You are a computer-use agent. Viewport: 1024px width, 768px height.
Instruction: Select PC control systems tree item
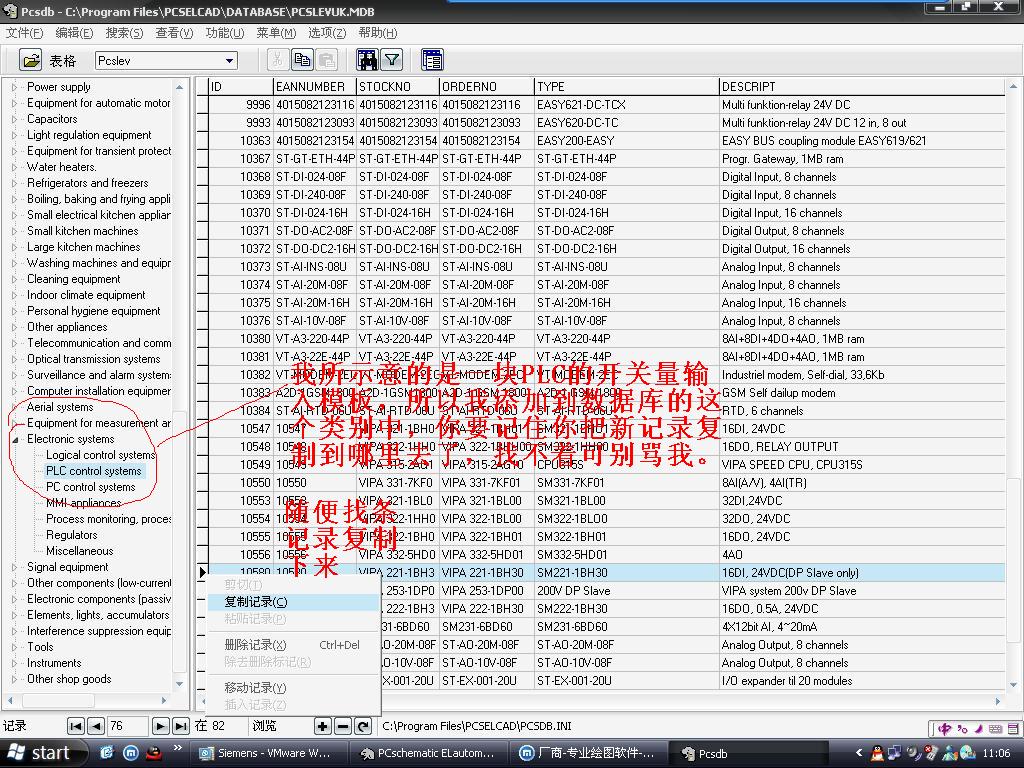click(90, 487)
